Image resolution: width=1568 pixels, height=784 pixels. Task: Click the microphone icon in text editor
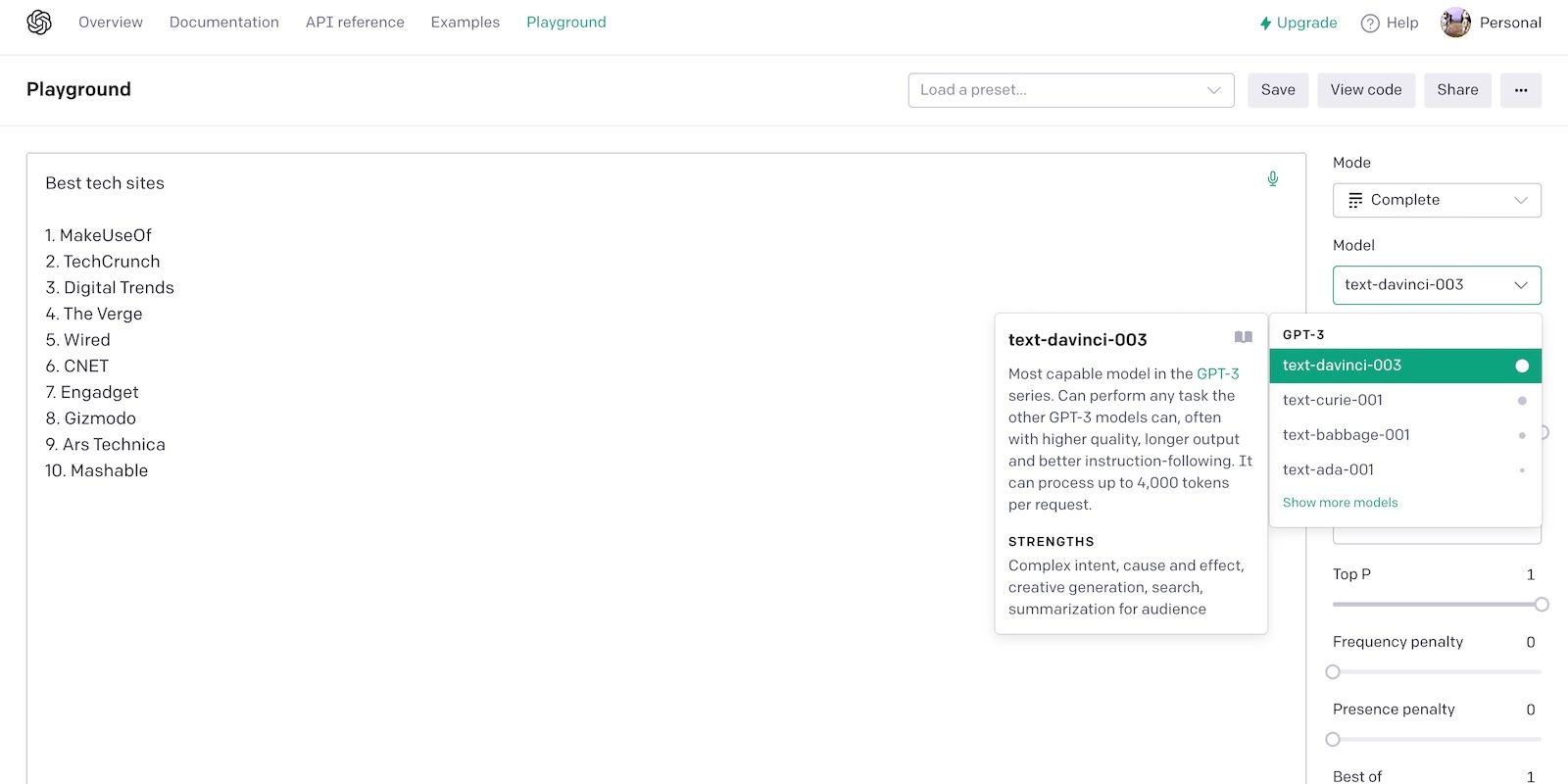point(1272,178)
